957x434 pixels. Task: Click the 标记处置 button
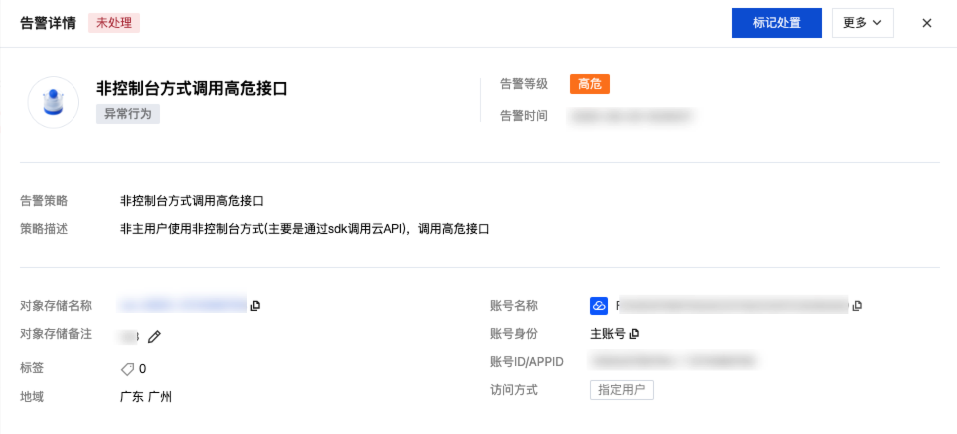[x=776, y=23]
